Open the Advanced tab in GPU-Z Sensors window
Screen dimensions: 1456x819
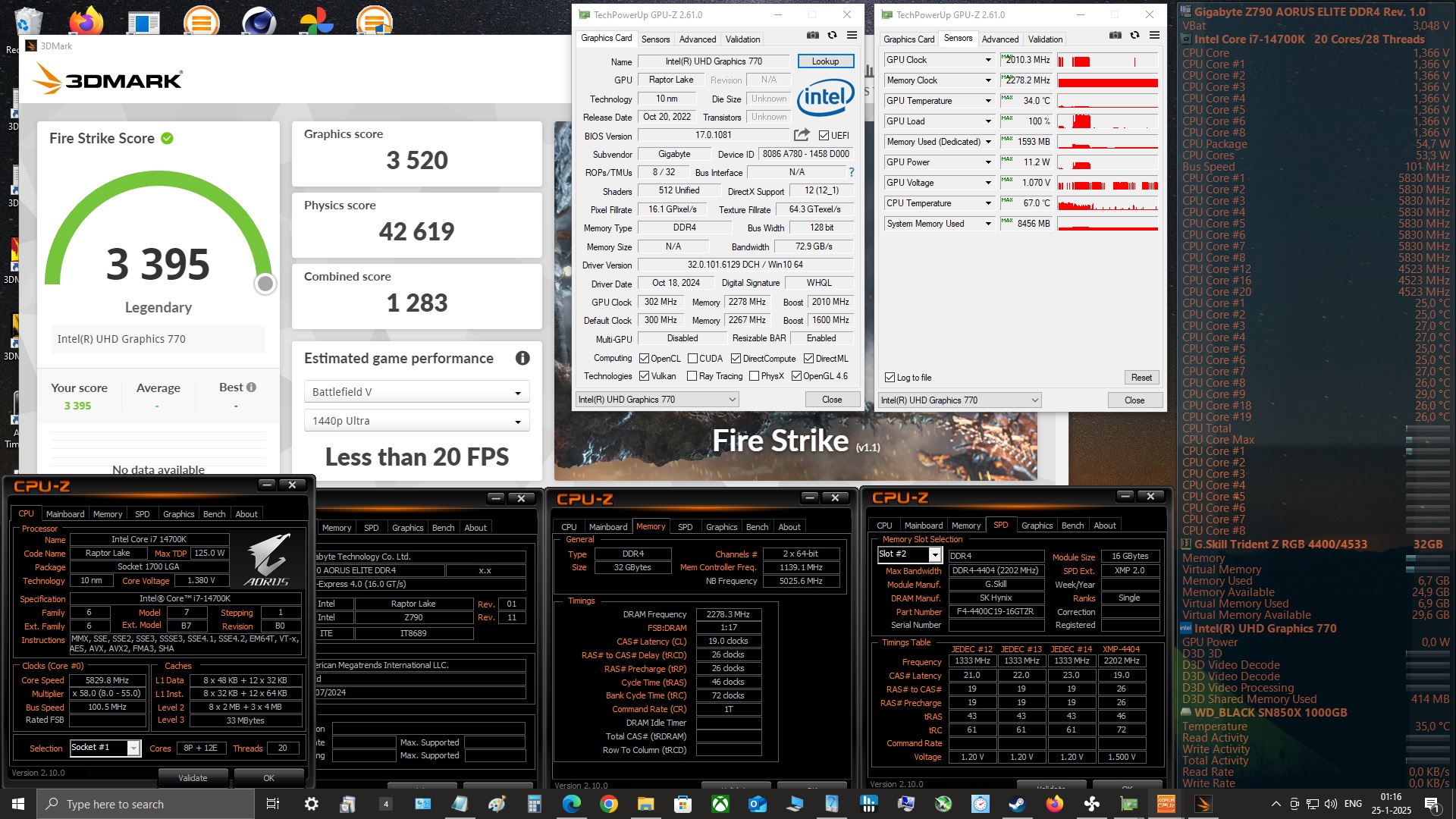point(999,39)
